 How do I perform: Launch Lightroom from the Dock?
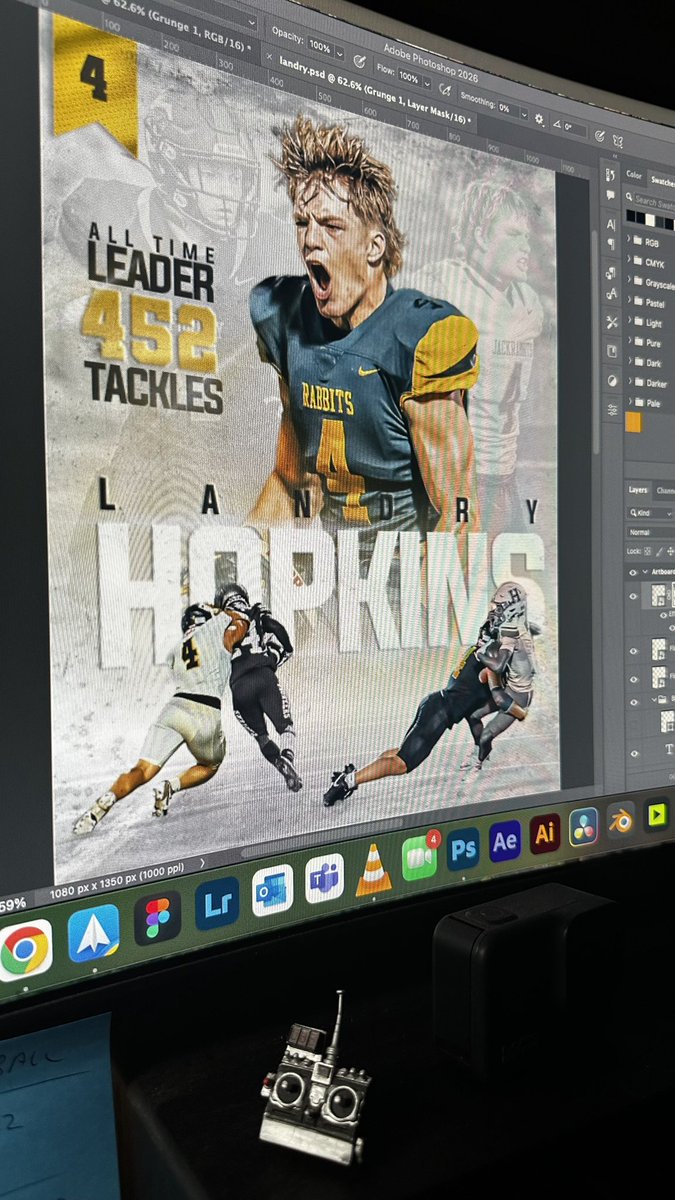coord(218,903)
